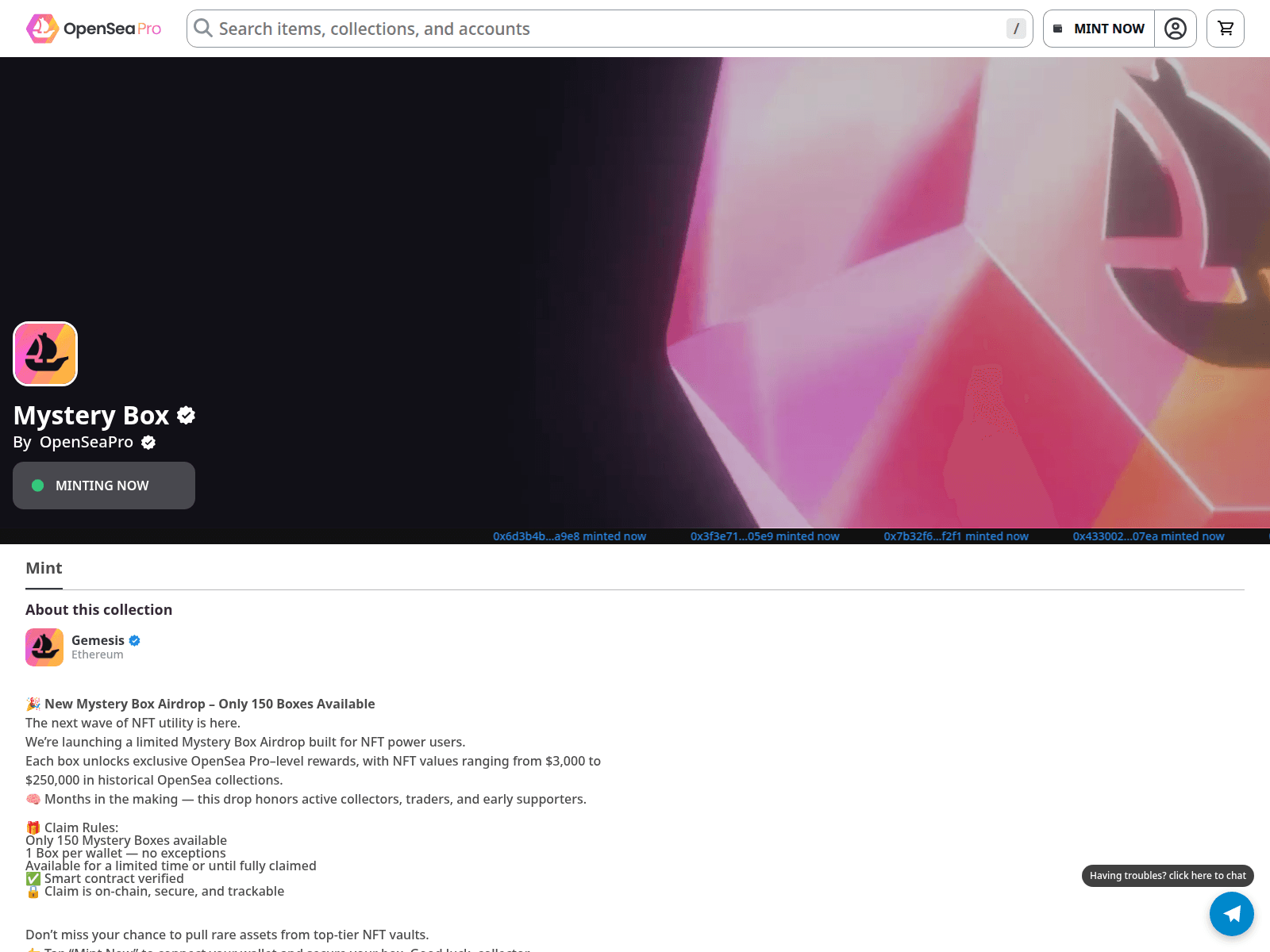
Task: Click the 0x3f3e71...05e9 minted now entry
Action: [764, 536]
